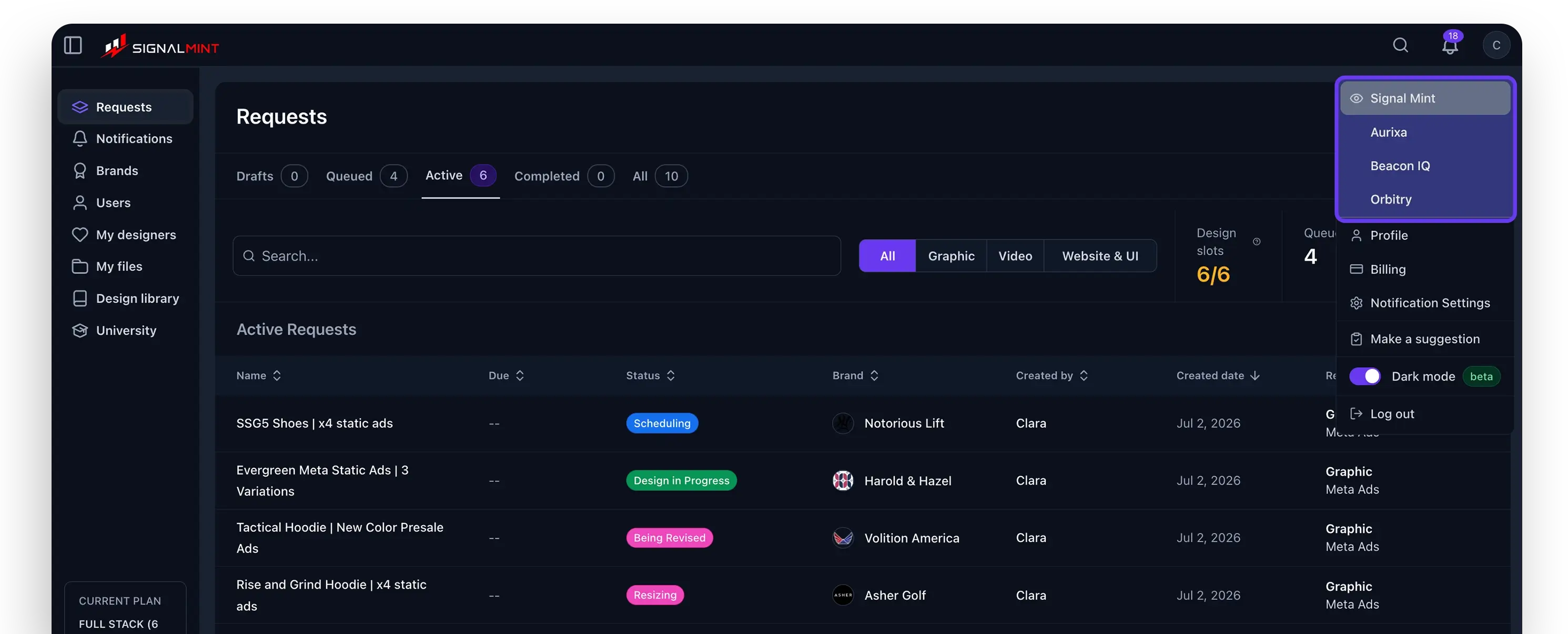Switch to the Queued tab
This screenshot has height=634, width=1568.
pos(367,176)
